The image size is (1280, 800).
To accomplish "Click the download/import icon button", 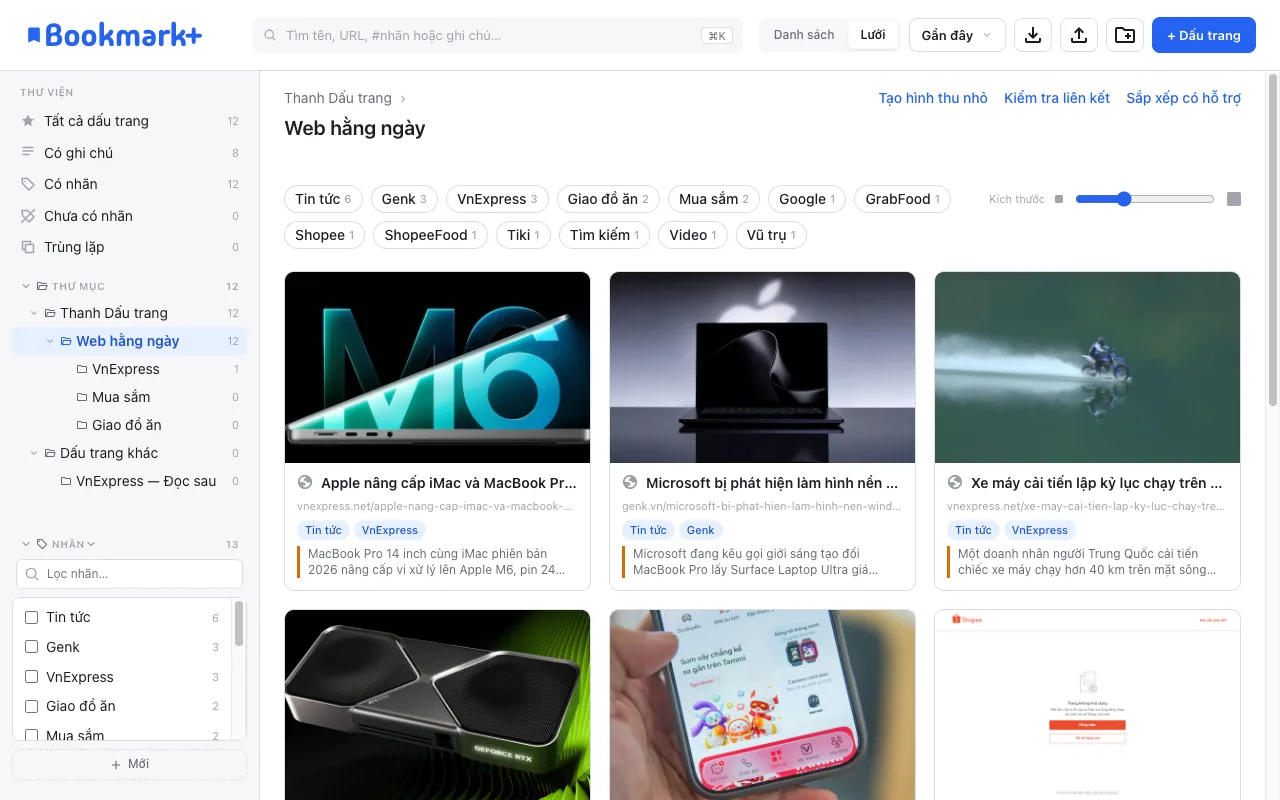I will click(1033, 35).
